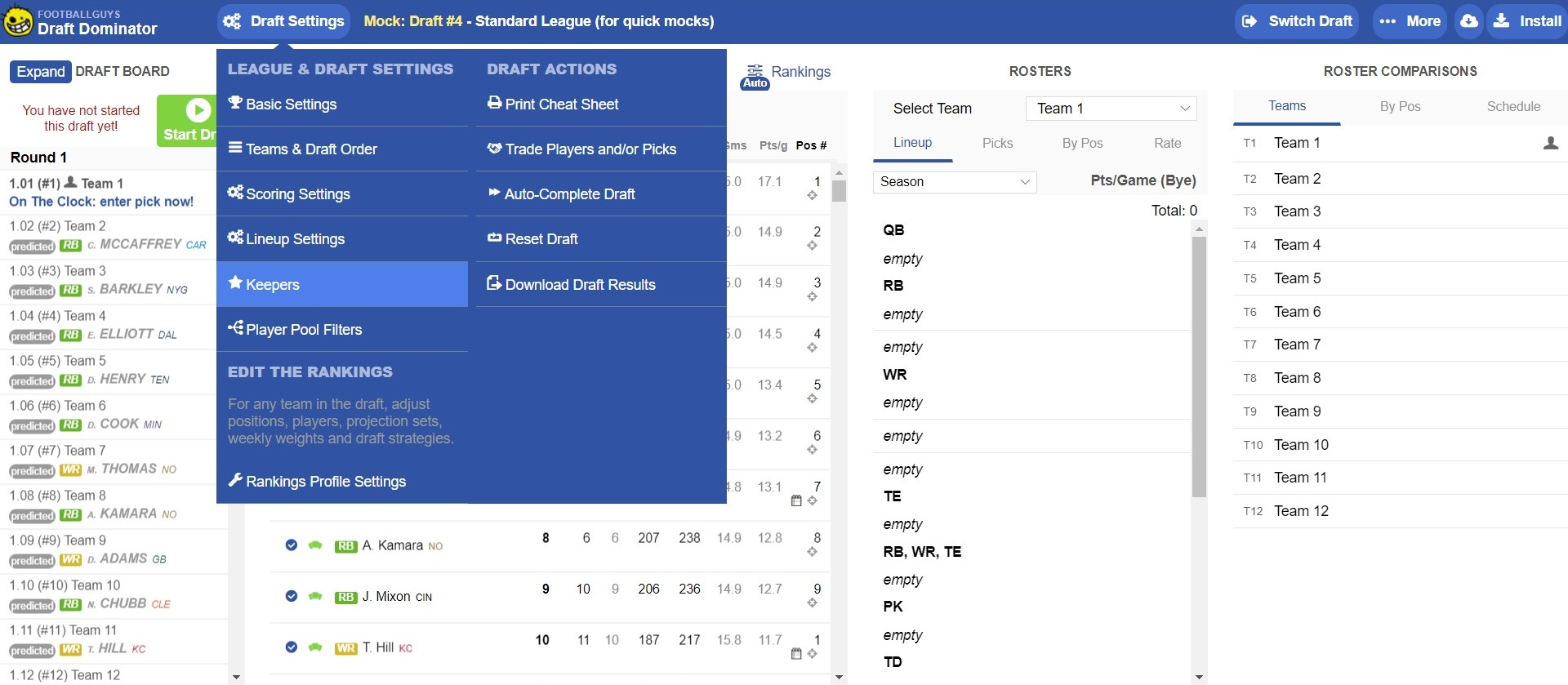
Task: Click the user icon beside Team 1
Action: tap(1550, 144)
